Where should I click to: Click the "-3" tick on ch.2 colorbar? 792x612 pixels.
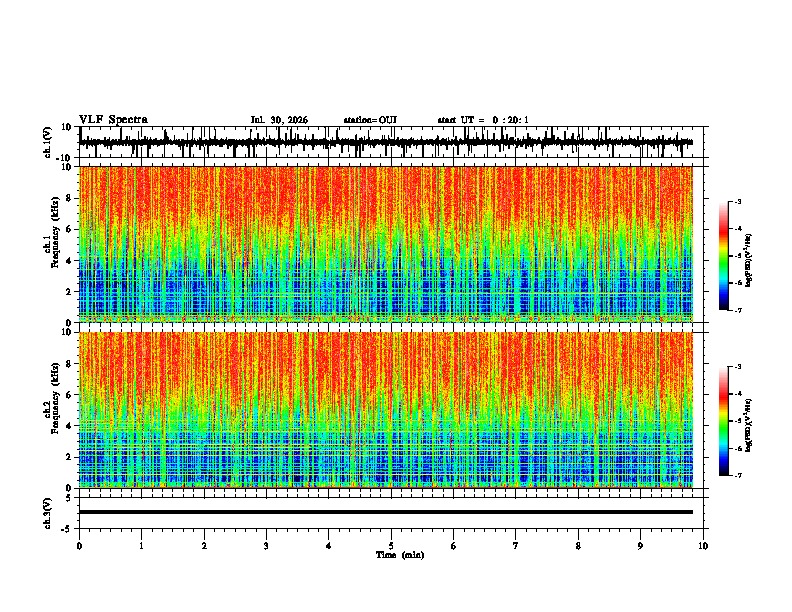point(738,367)
